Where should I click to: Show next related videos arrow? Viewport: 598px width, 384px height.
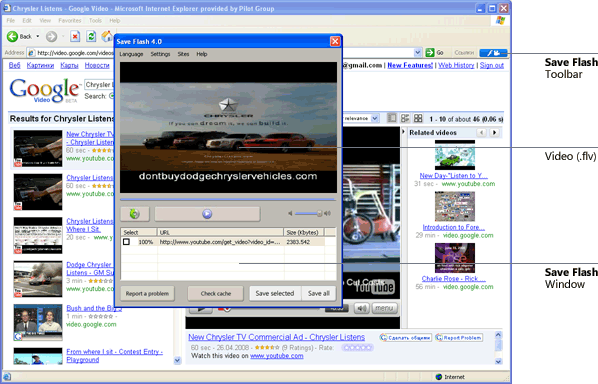pyautogui.click(x=495, y=132)
